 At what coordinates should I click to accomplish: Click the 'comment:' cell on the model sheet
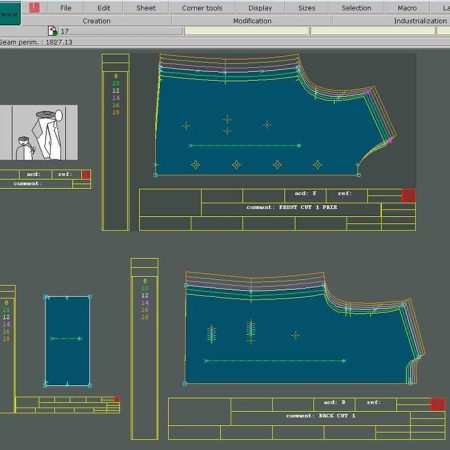click(x=36, y=184)
